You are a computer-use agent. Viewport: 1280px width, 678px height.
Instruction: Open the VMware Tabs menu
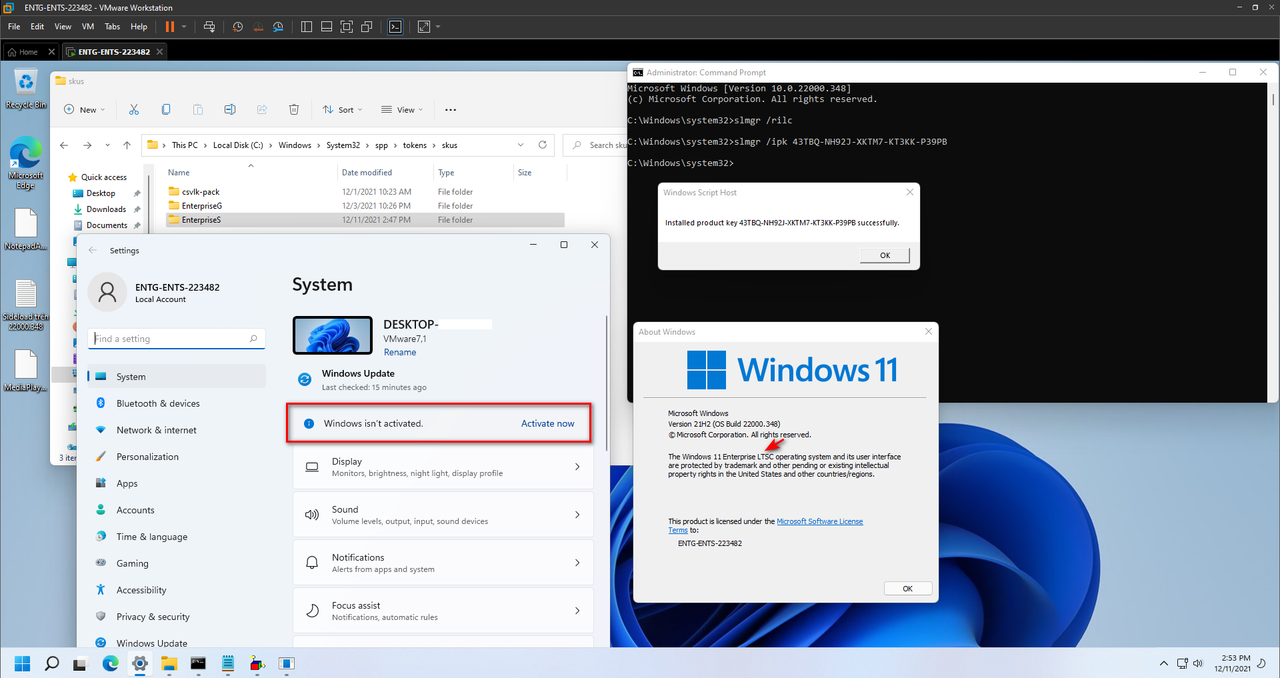[112, 26]
